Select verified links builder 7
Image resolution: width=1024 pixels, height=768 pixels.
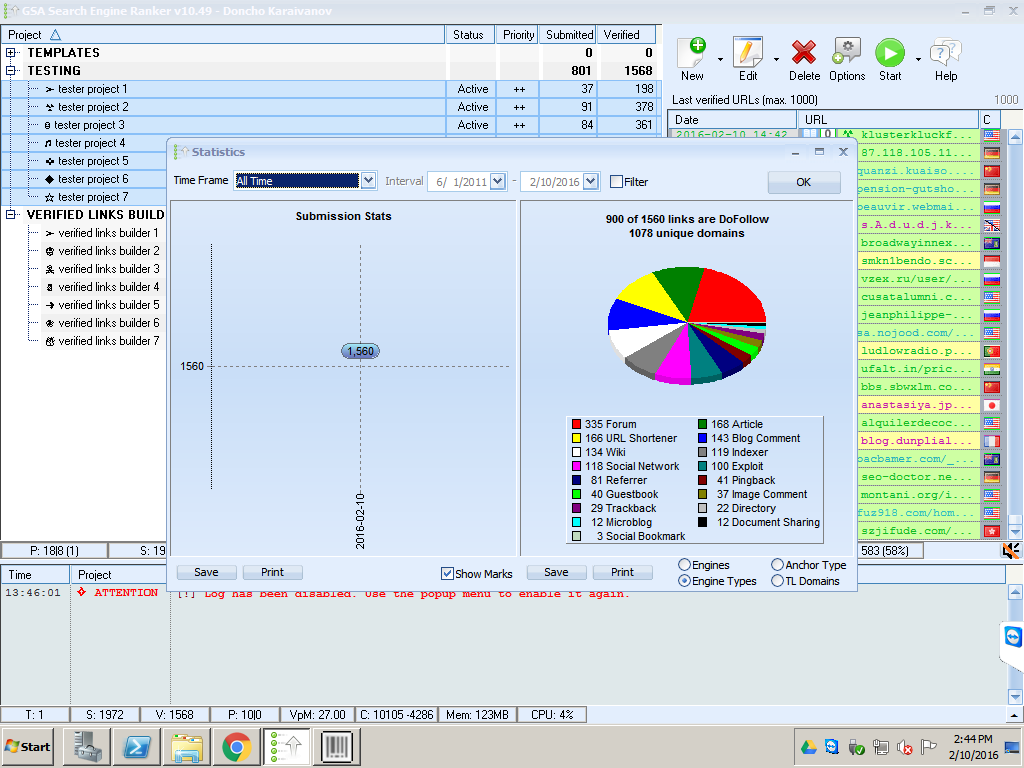pos(108,341)
